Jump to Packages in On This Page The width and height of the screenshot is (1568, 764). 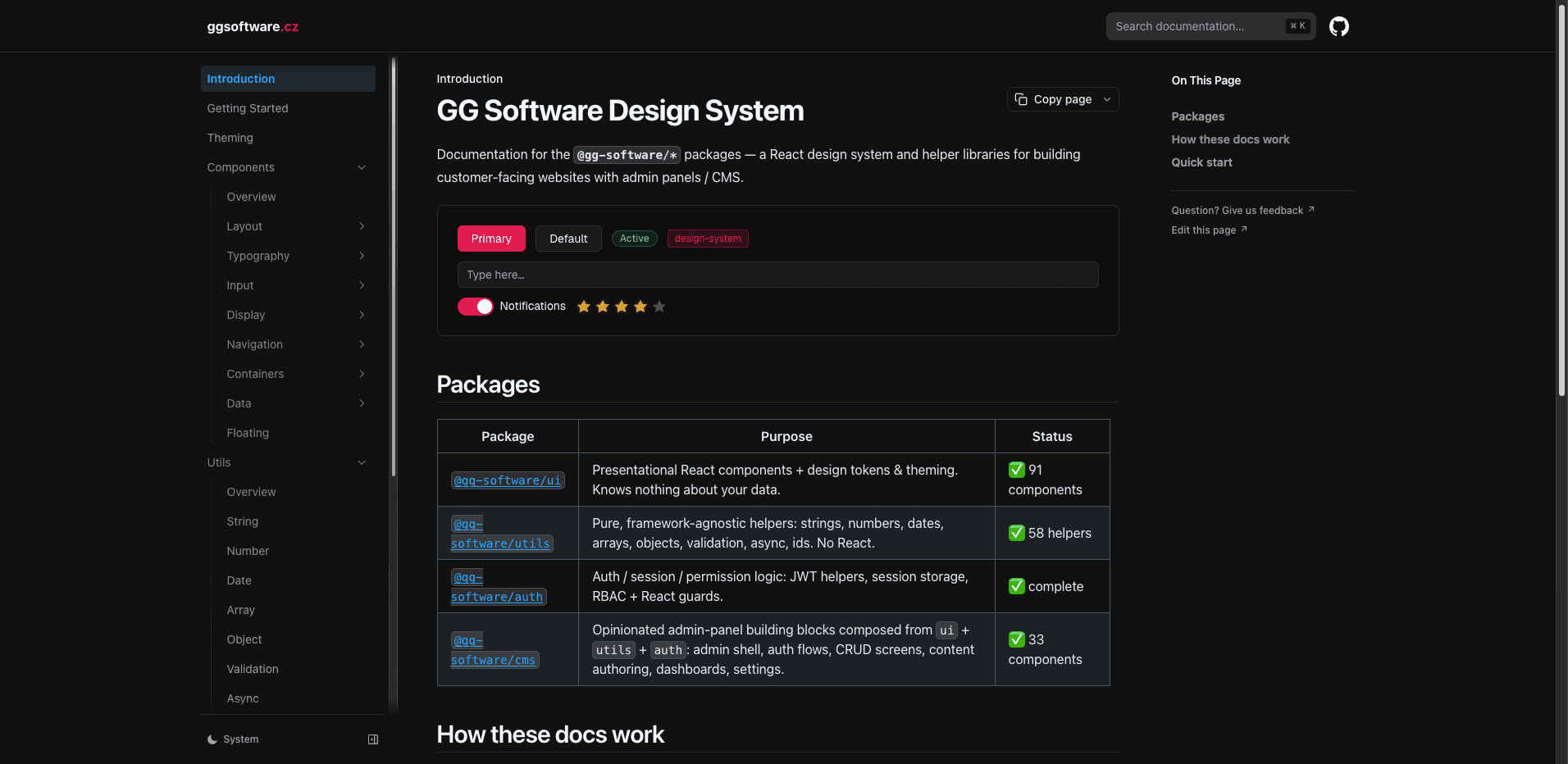(x=1197, y=116)
